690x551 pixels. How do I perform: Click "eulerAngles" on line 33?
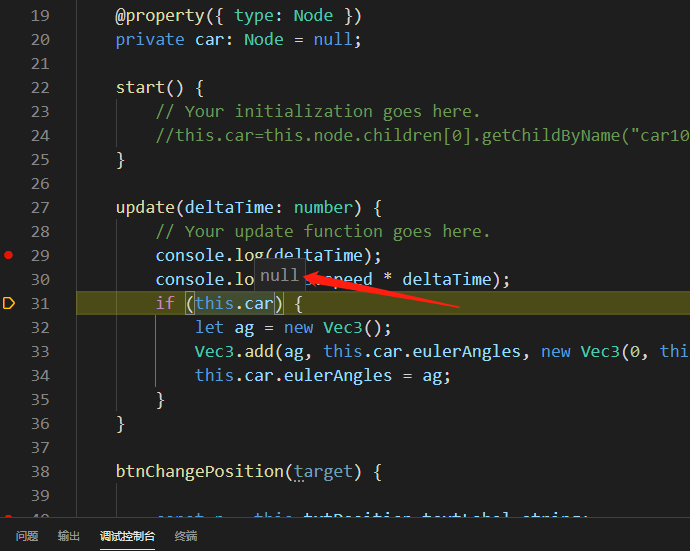tap(466, 351)
